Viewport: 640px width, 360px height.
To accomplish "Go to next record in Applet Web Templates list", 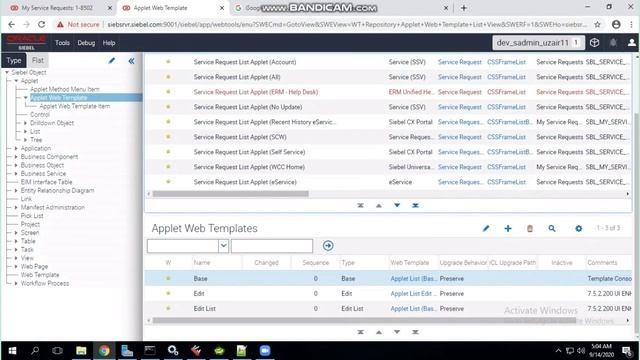I will 397,332.
